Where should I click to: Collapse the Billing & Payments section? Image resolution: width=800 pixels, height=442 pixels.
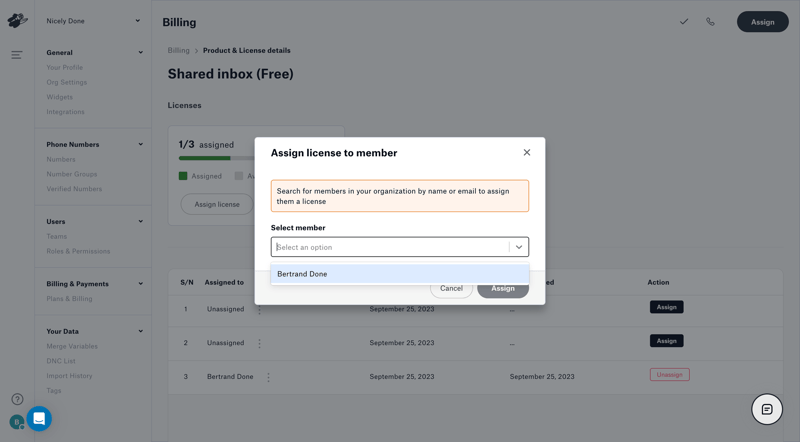[140, 284]
